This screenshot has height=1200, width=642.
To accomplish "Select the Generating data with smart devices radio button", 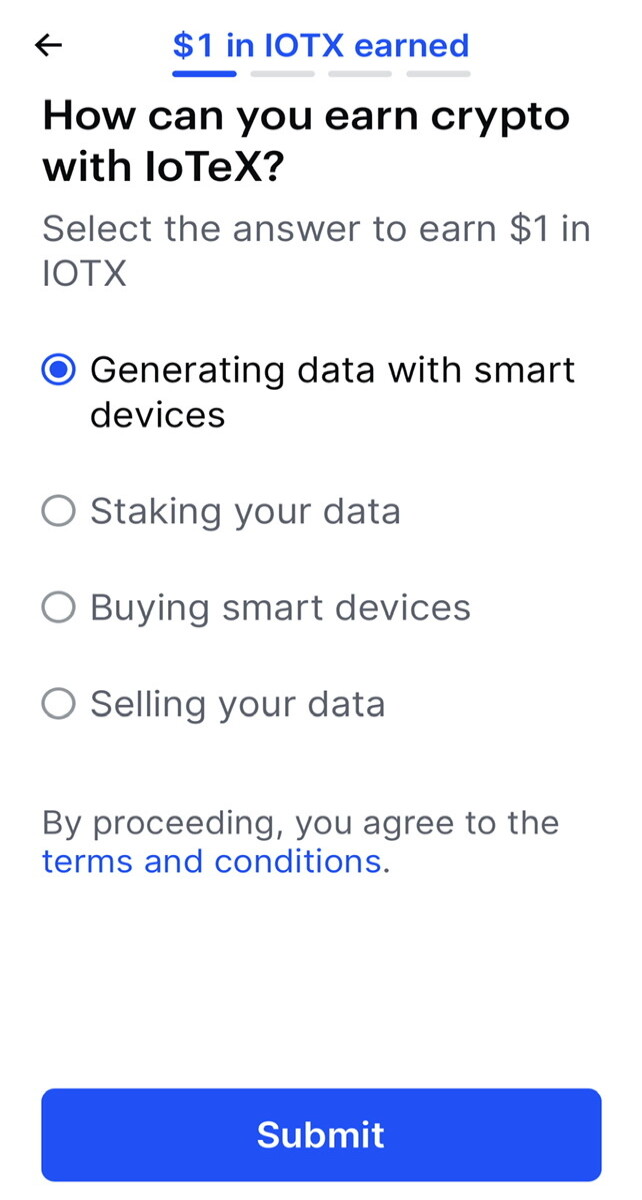I will click(x=59, y=370).
